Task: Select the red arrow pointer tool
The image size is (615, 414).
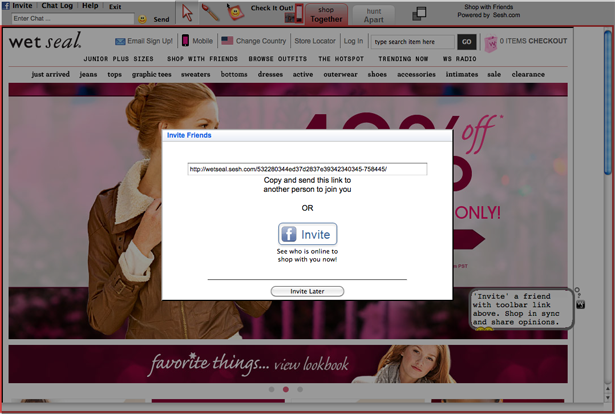Action: (x=187, y=13)
